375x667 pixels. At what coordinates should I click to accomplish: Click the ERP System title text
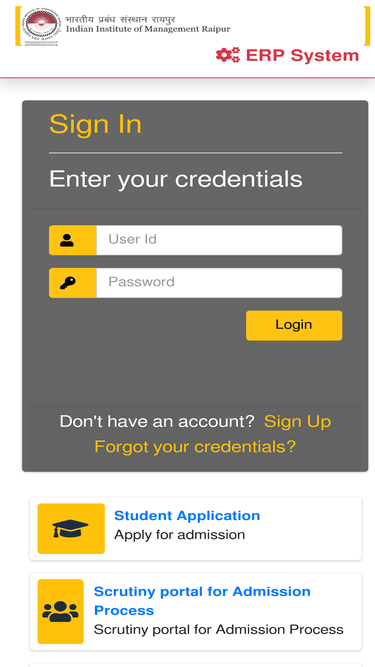tap(302, 55)
